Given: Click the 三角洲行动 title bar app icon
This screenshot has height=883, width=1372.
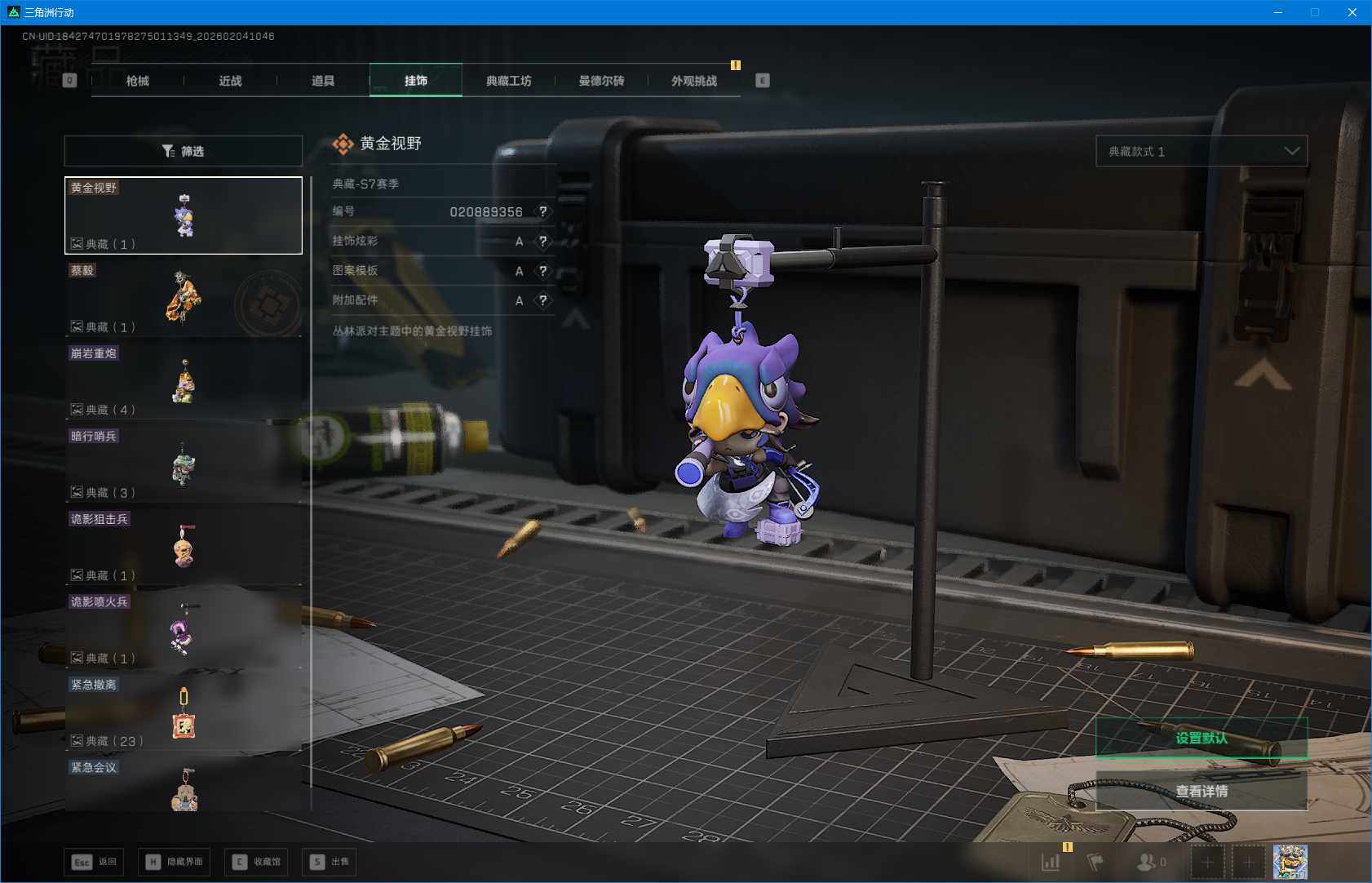Looking at the screenshot, I should 13,12.
